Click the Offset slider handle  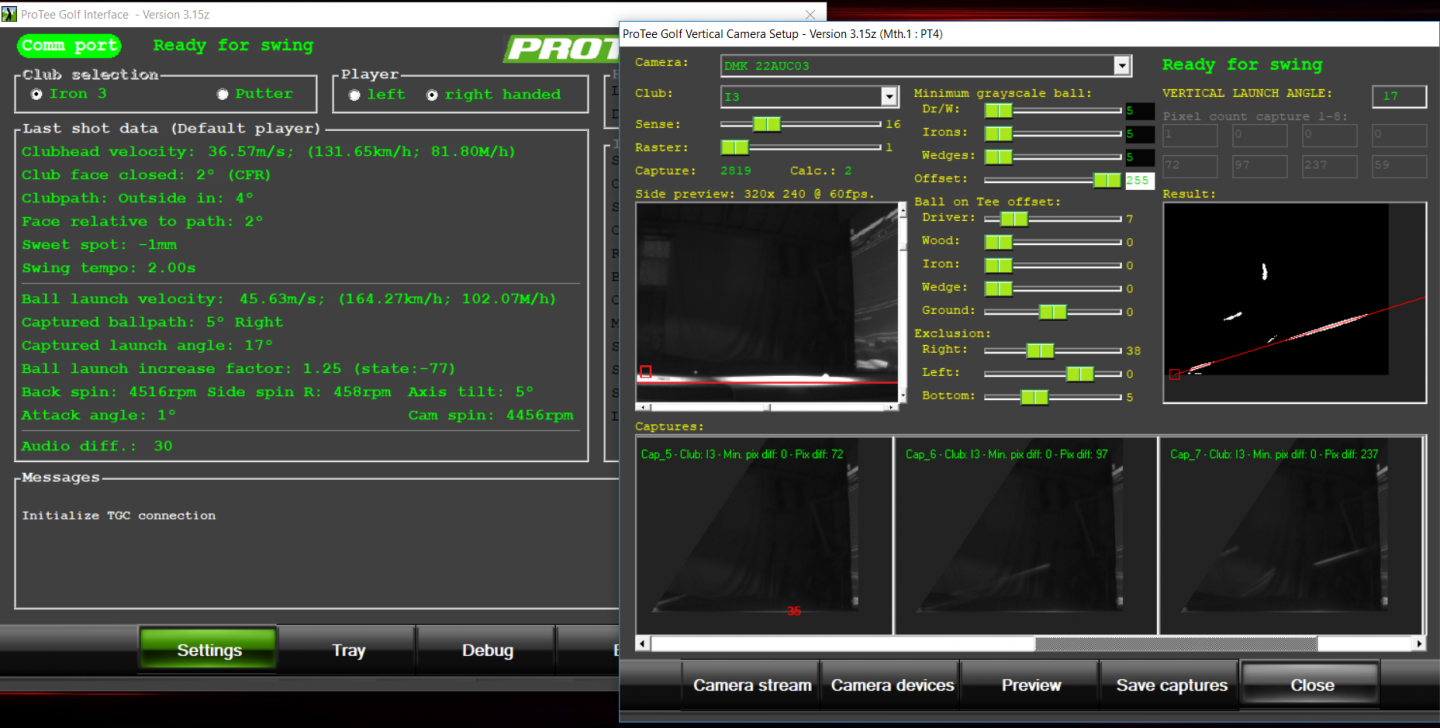pos(1107,180)
